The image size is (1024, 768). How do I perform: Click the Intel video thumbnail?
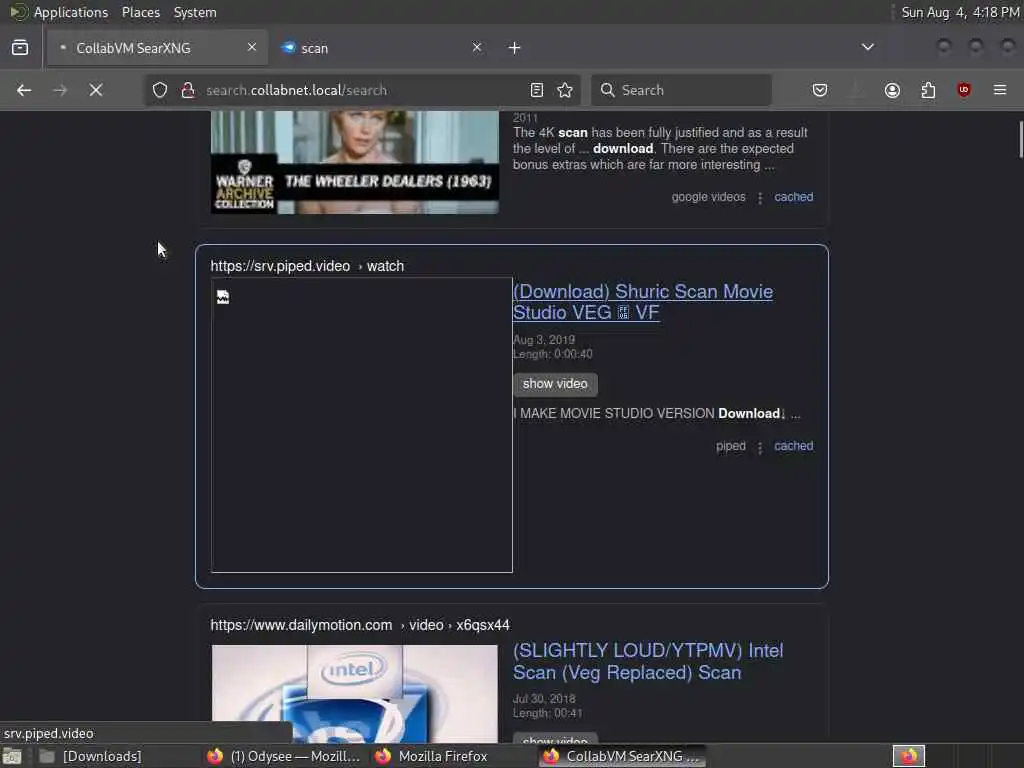click(355, 694)
